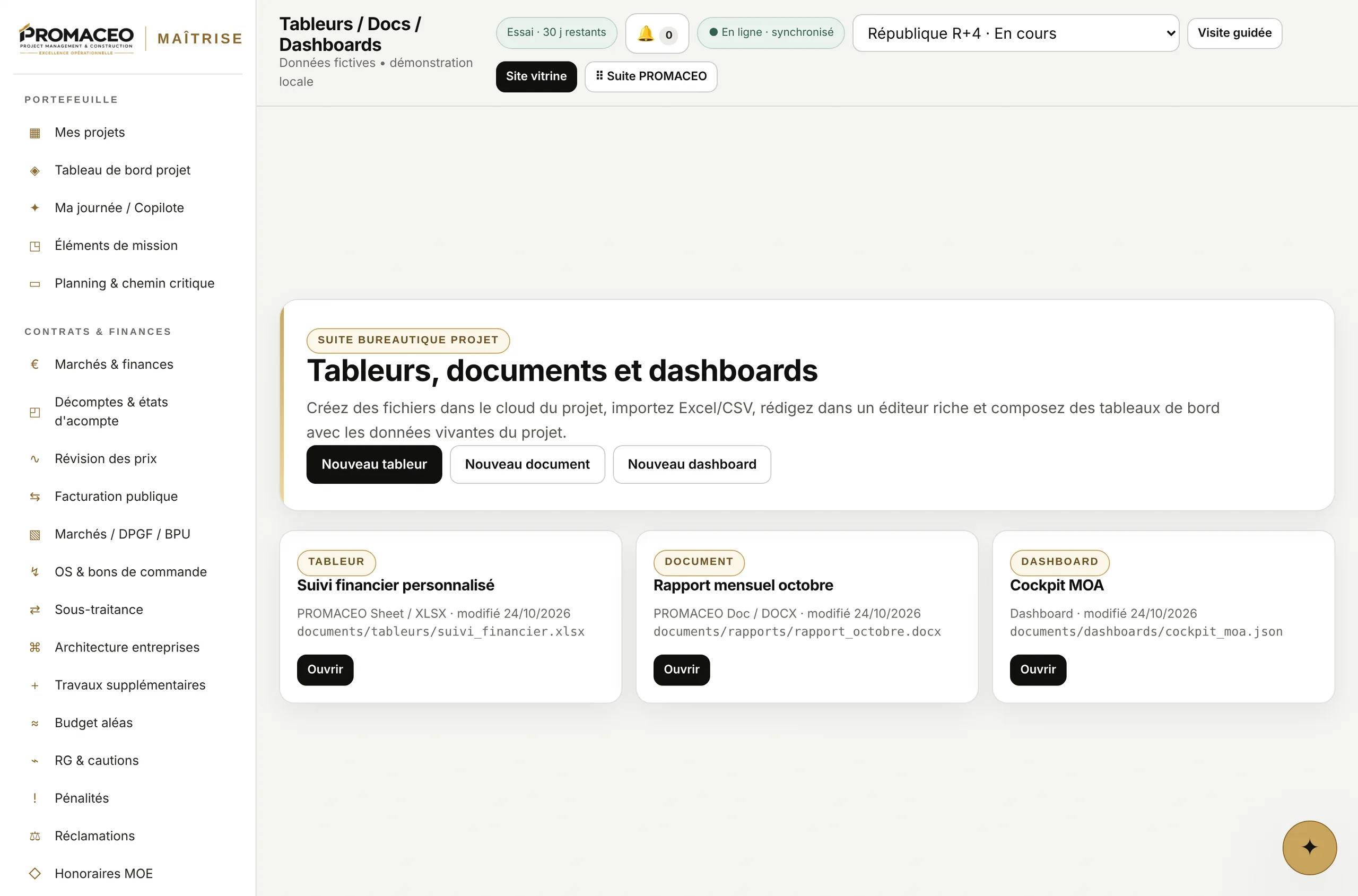Screen dimensions: 1358x896
Task: Open OS & bons de commande
Action: pyautogui.click(x=131, y=572)
